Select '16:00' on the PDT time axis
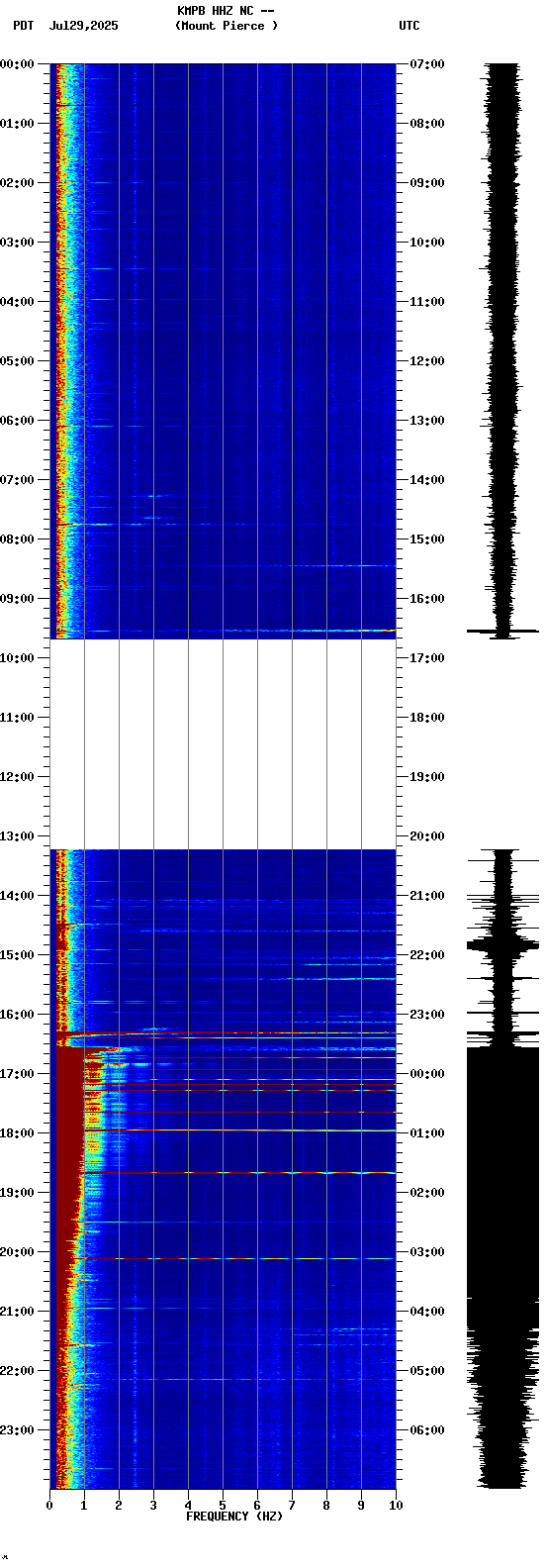 pyautogui.click(x=17, y=1015)
